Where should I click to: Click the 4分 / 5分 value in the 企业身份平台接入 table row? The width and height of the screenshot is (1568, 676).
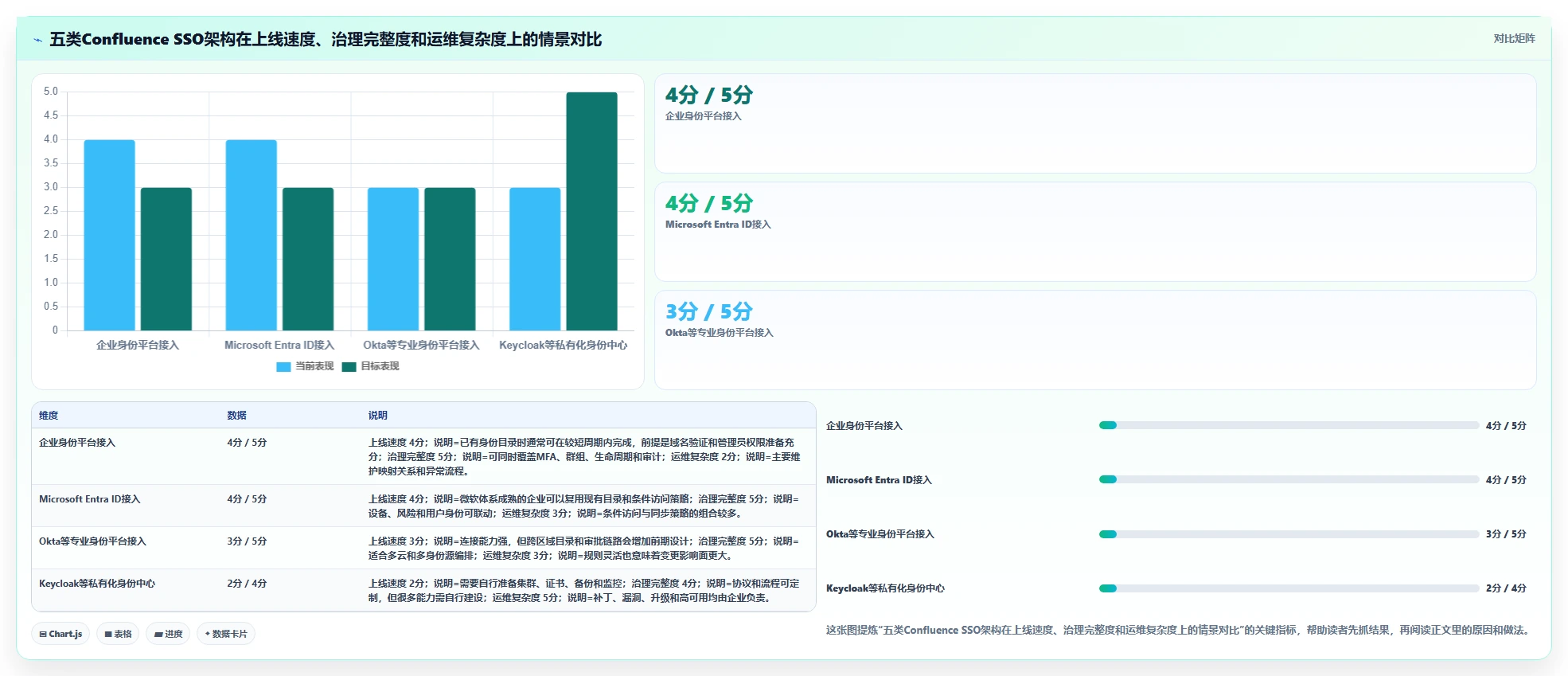247,443
